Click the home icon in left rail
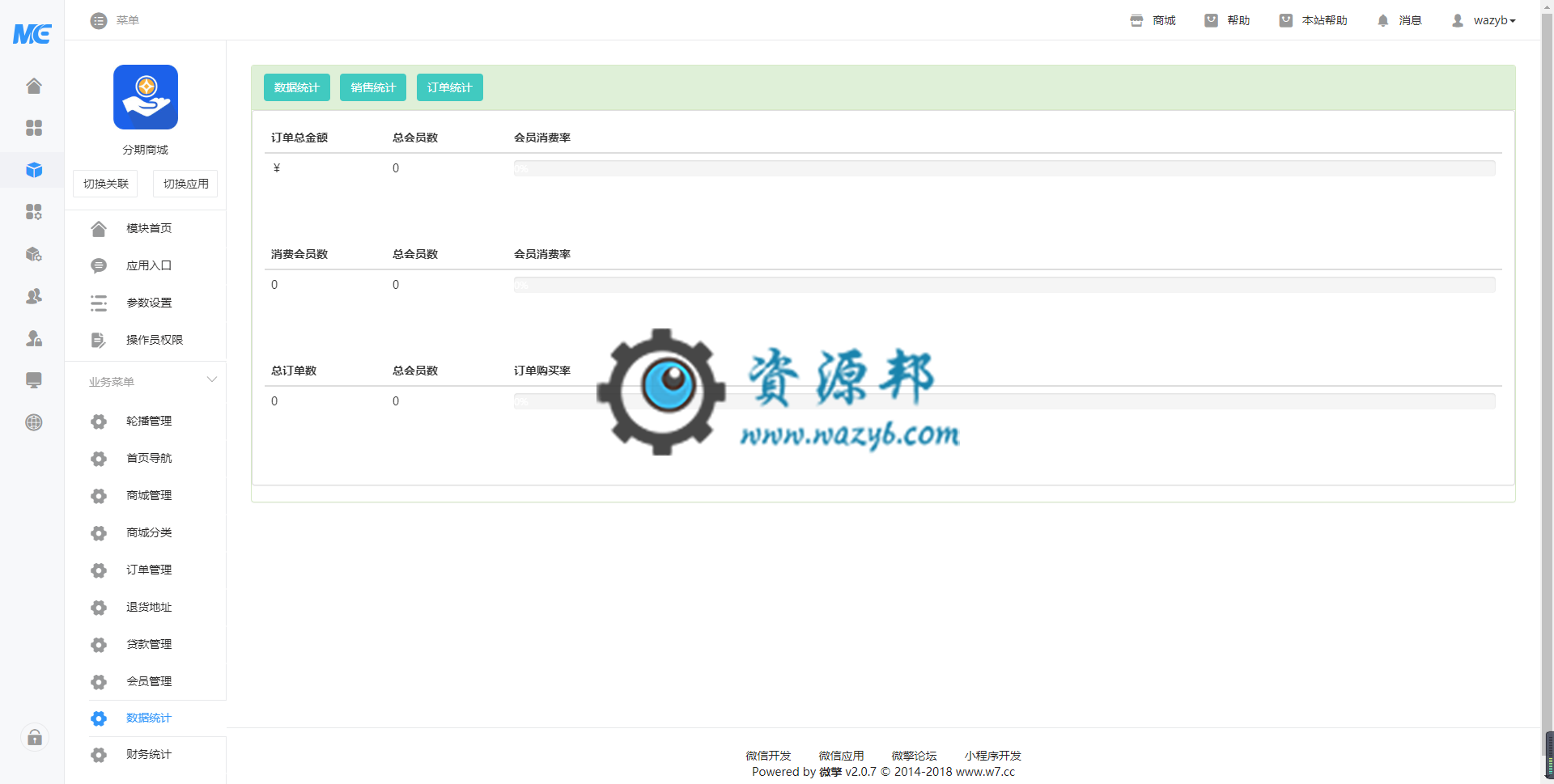Screen dimensions: 1554x784 click(x=33, y=86)
